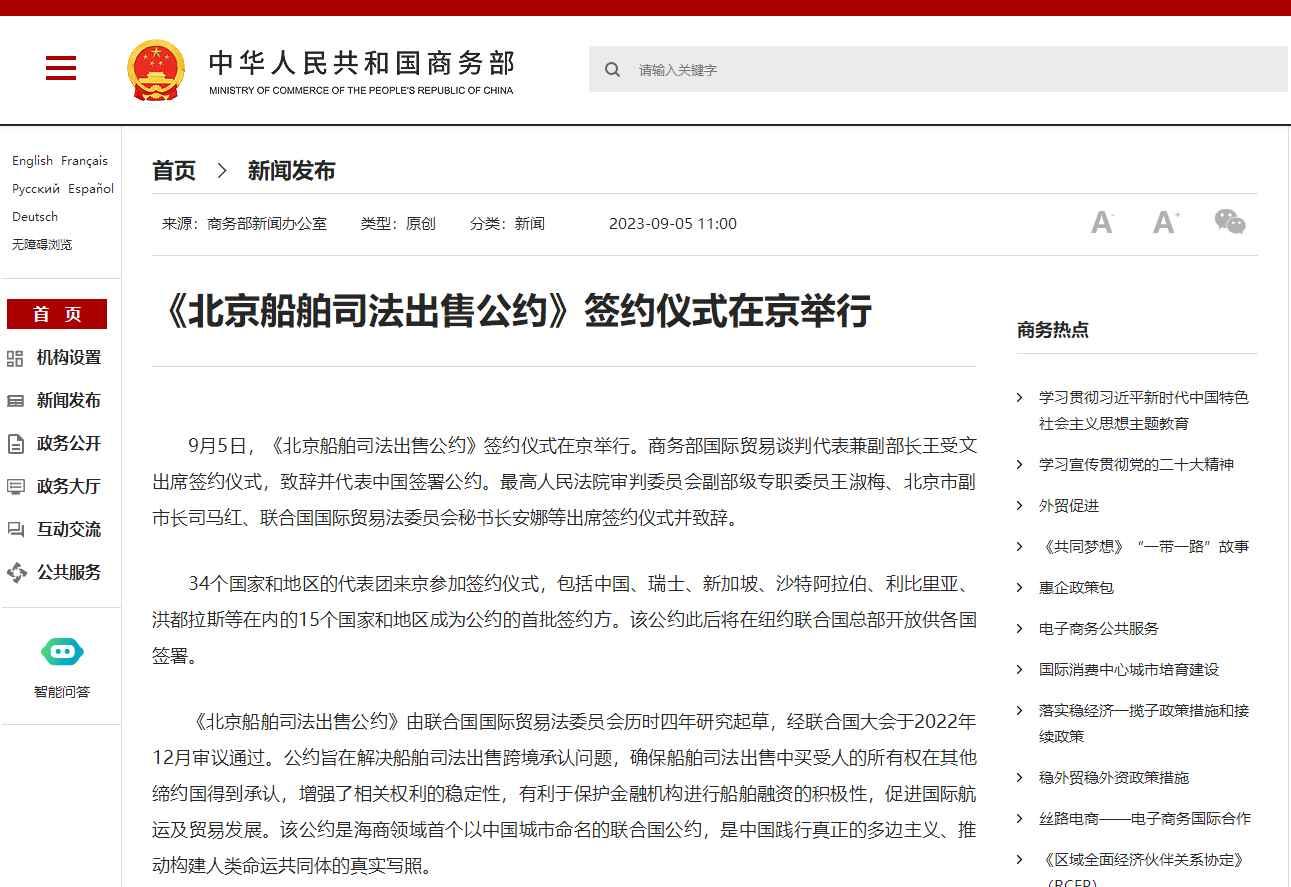Expand the 外贸促进 chevron item
The width and height of the screenshot is (1291, 887).
point(1019,506)
